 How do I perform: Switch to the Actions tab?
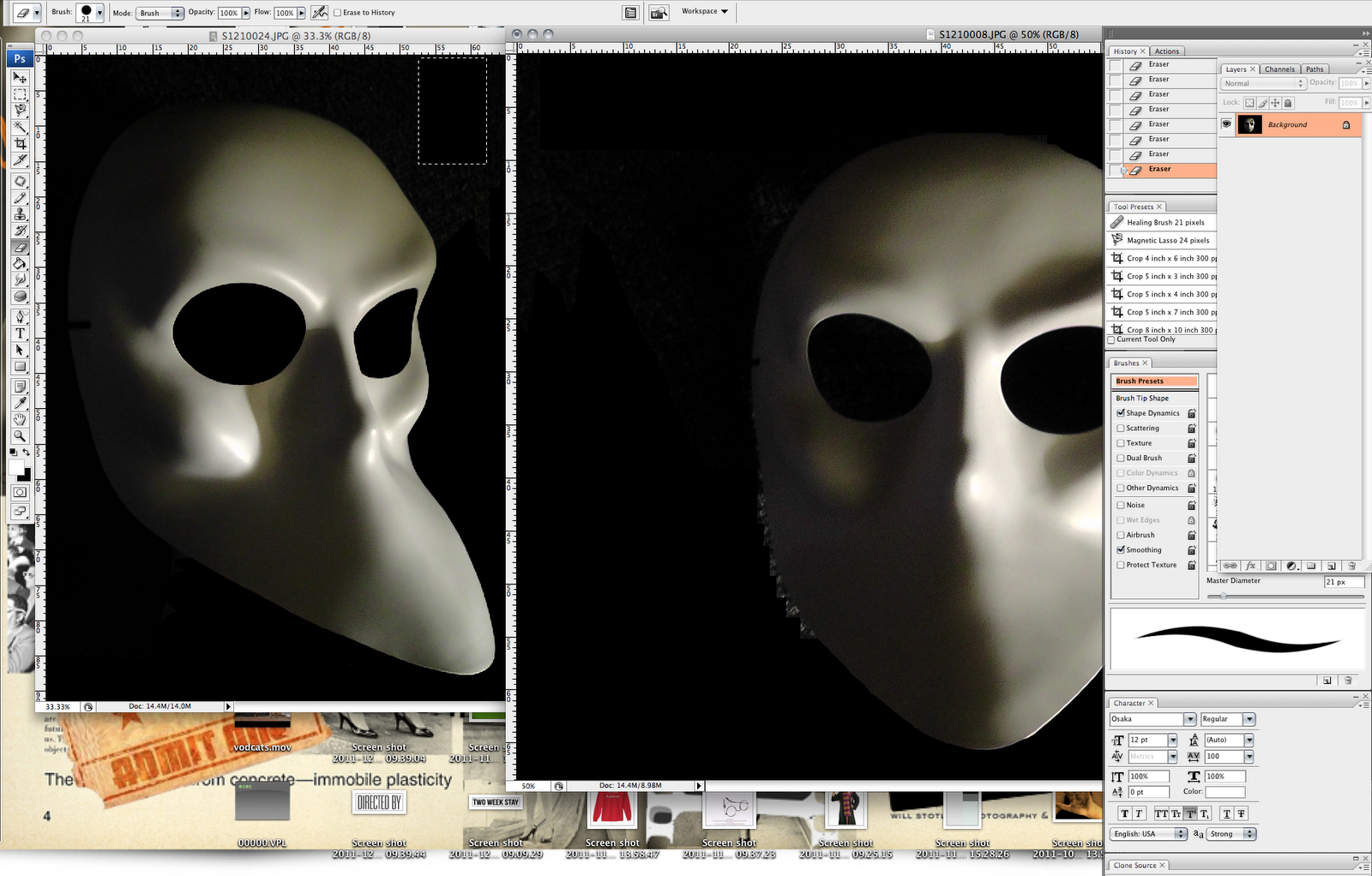coord(1166,51)
